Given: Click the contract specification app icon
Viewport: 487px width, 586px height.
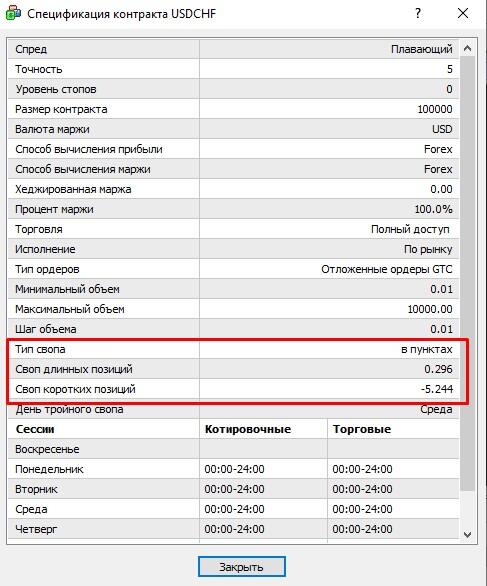Looking at the screenshot, I should (13, 13).
